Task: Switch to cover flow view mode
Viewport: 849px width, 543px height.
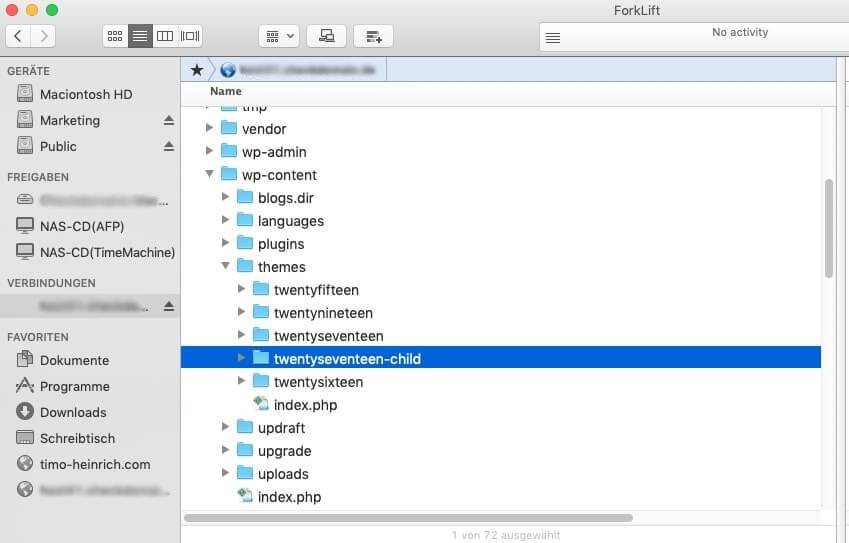Action: point(190,36)
